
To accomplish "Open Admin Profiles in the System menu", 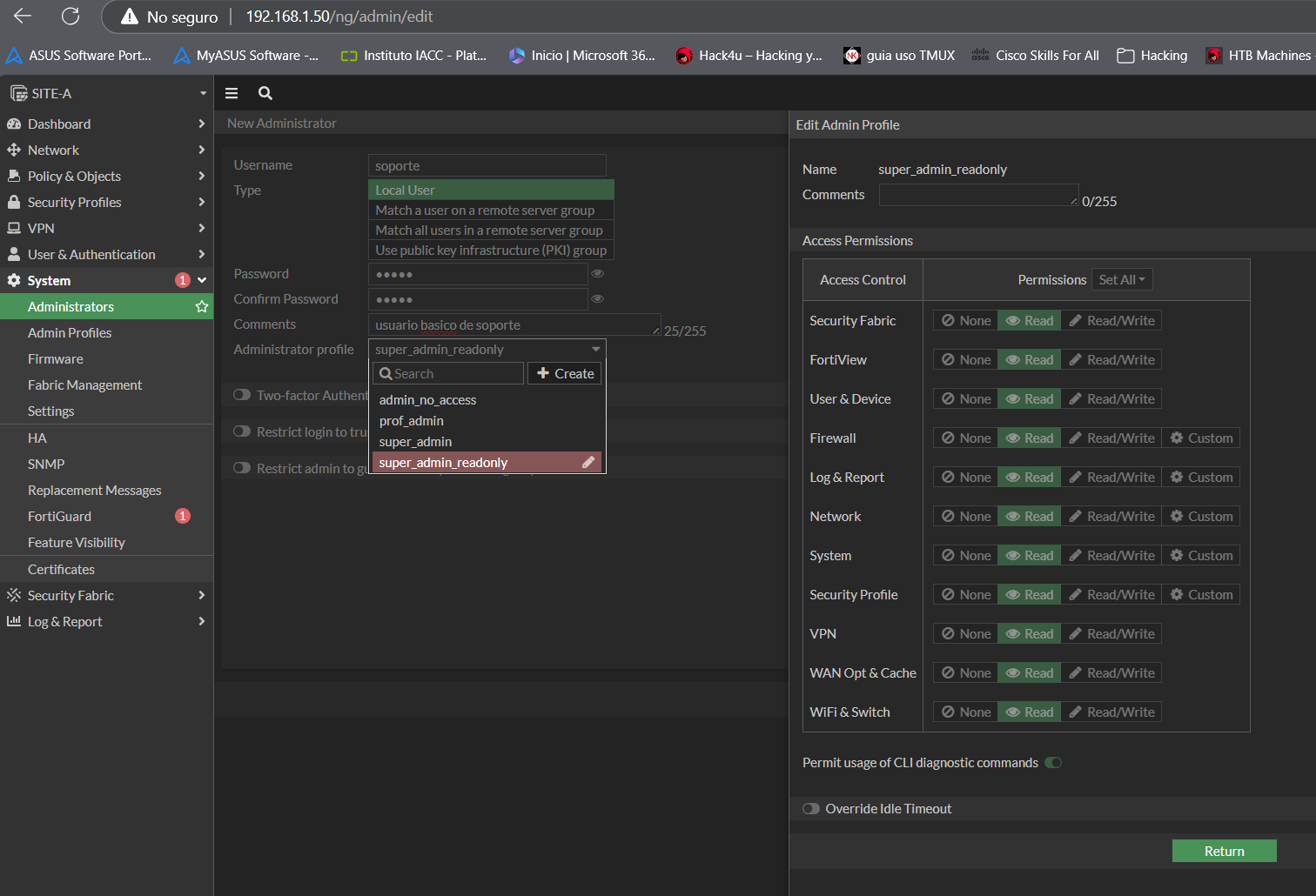I will (70, 332).
